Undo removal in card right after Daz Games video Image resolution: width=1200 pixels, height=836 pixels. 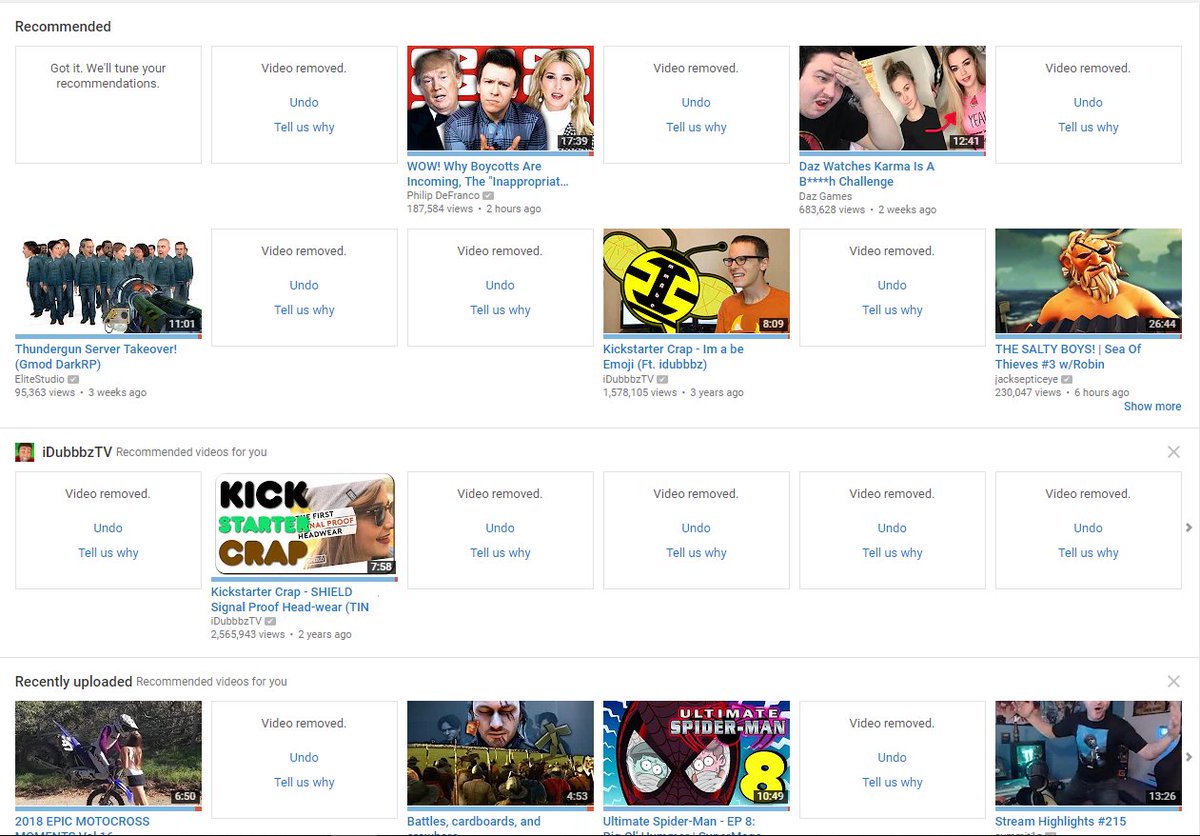click(x=1088, y=102)
